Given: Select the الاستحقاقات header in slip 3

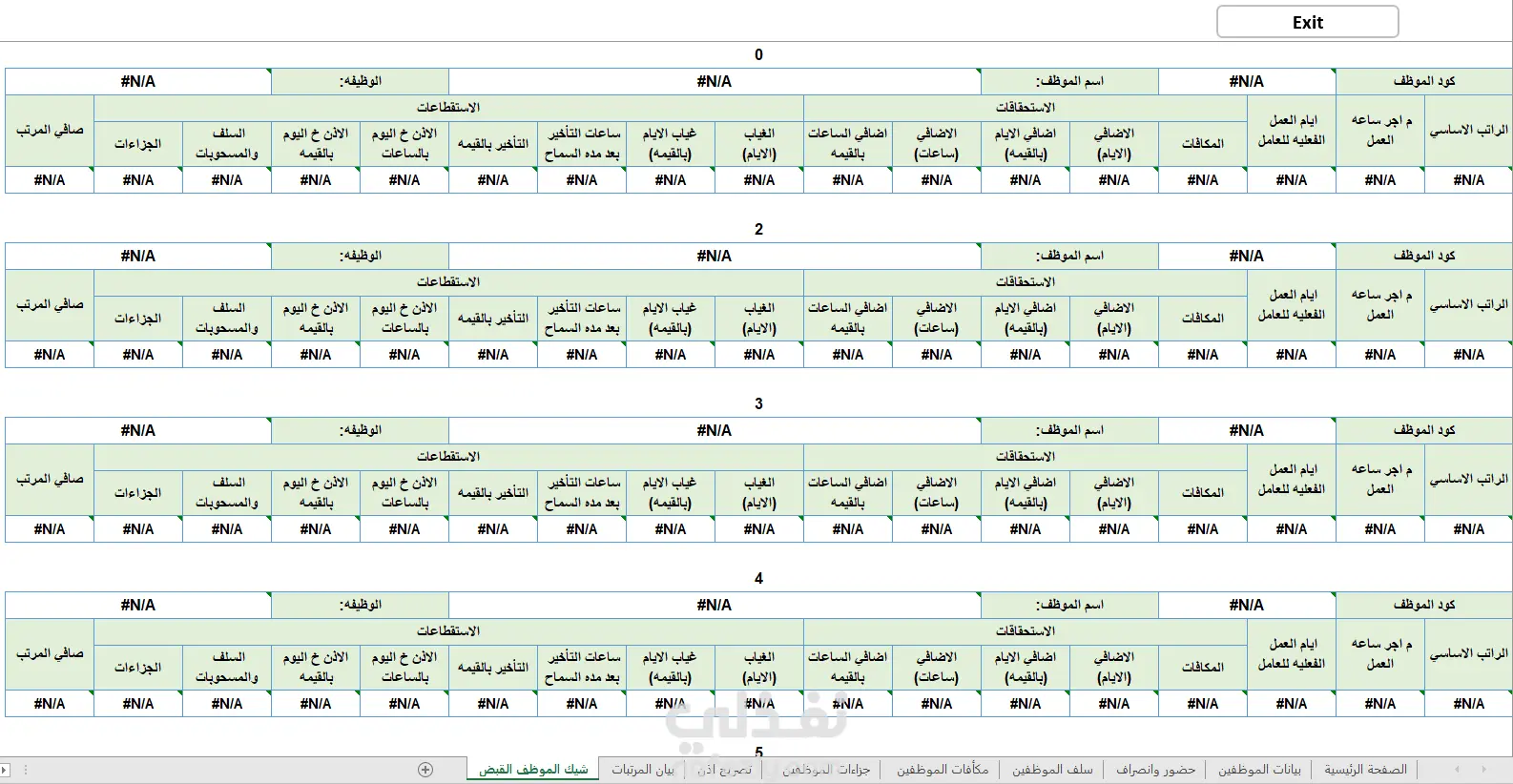Looking at the screenshot, I should click(1026, 457).
